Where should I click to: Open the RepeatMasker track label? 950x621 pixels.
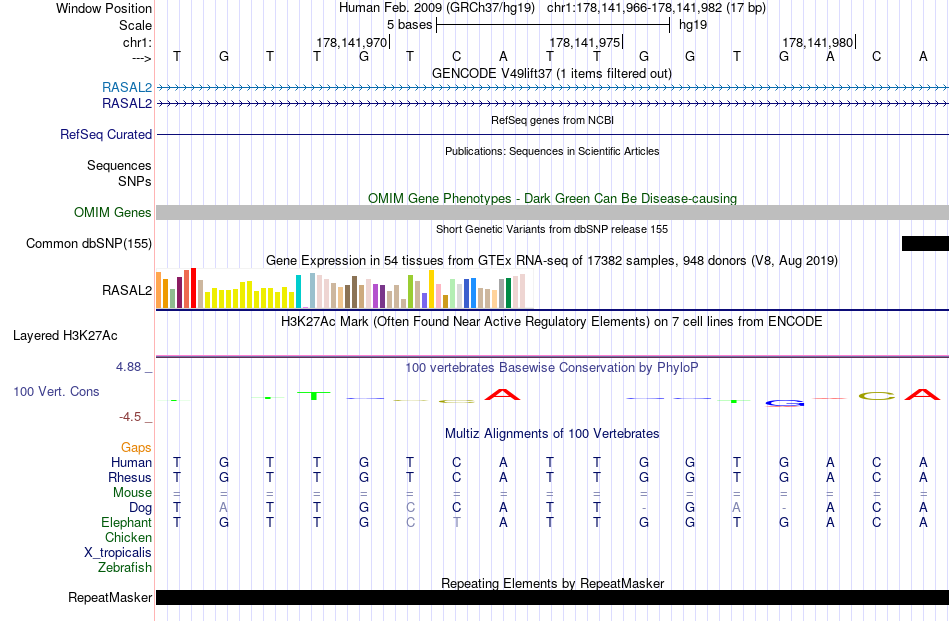(x=110, y=597)
